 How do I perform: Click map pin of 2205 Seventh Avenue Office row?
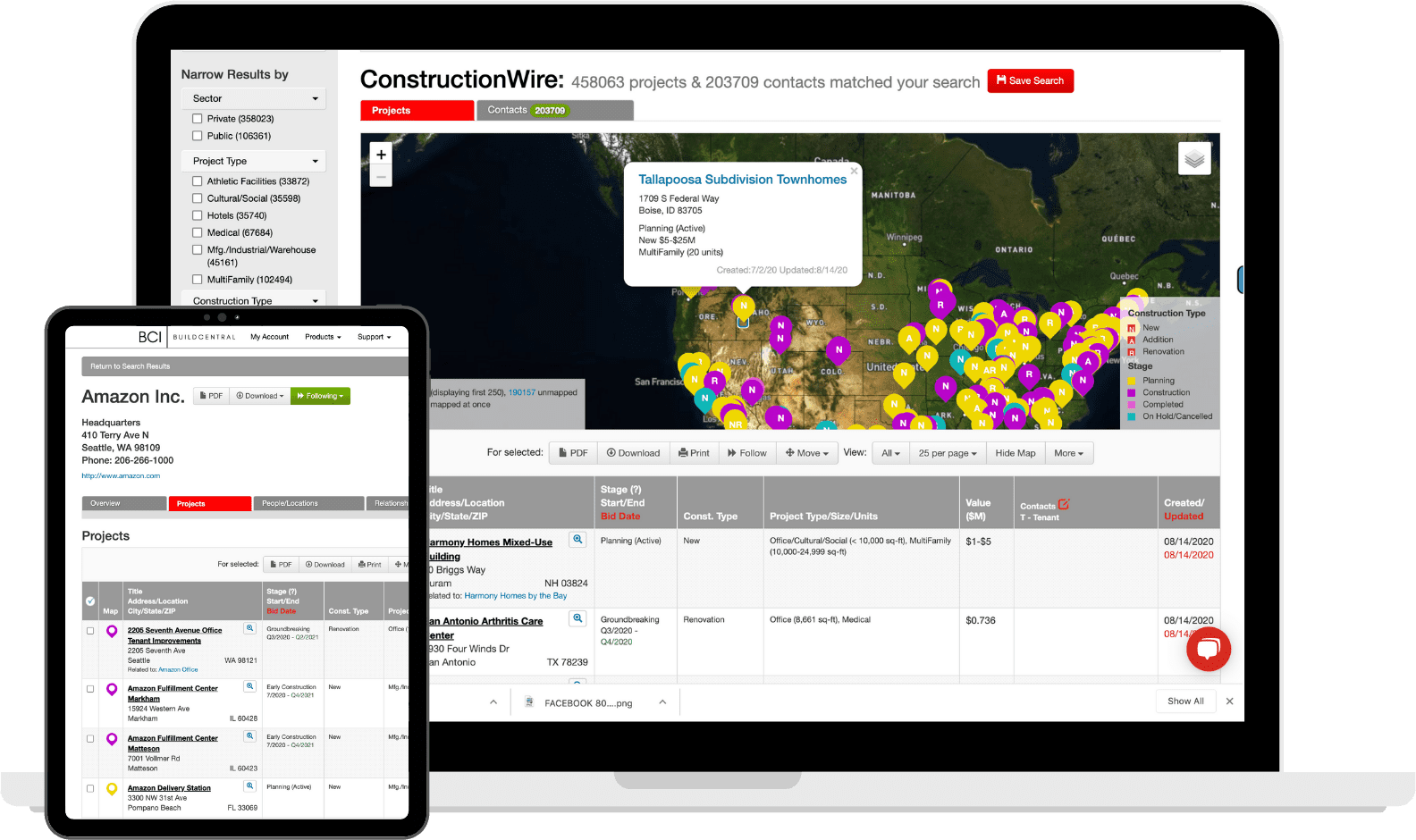point(112,632)
